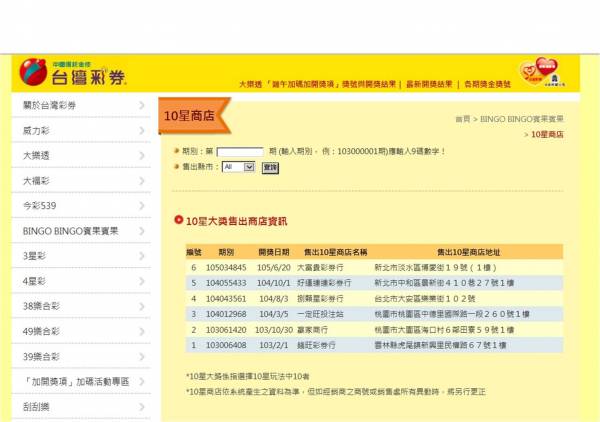Click the draw date 104/8/3
600x422 pixels.
[x=274, y=299]
